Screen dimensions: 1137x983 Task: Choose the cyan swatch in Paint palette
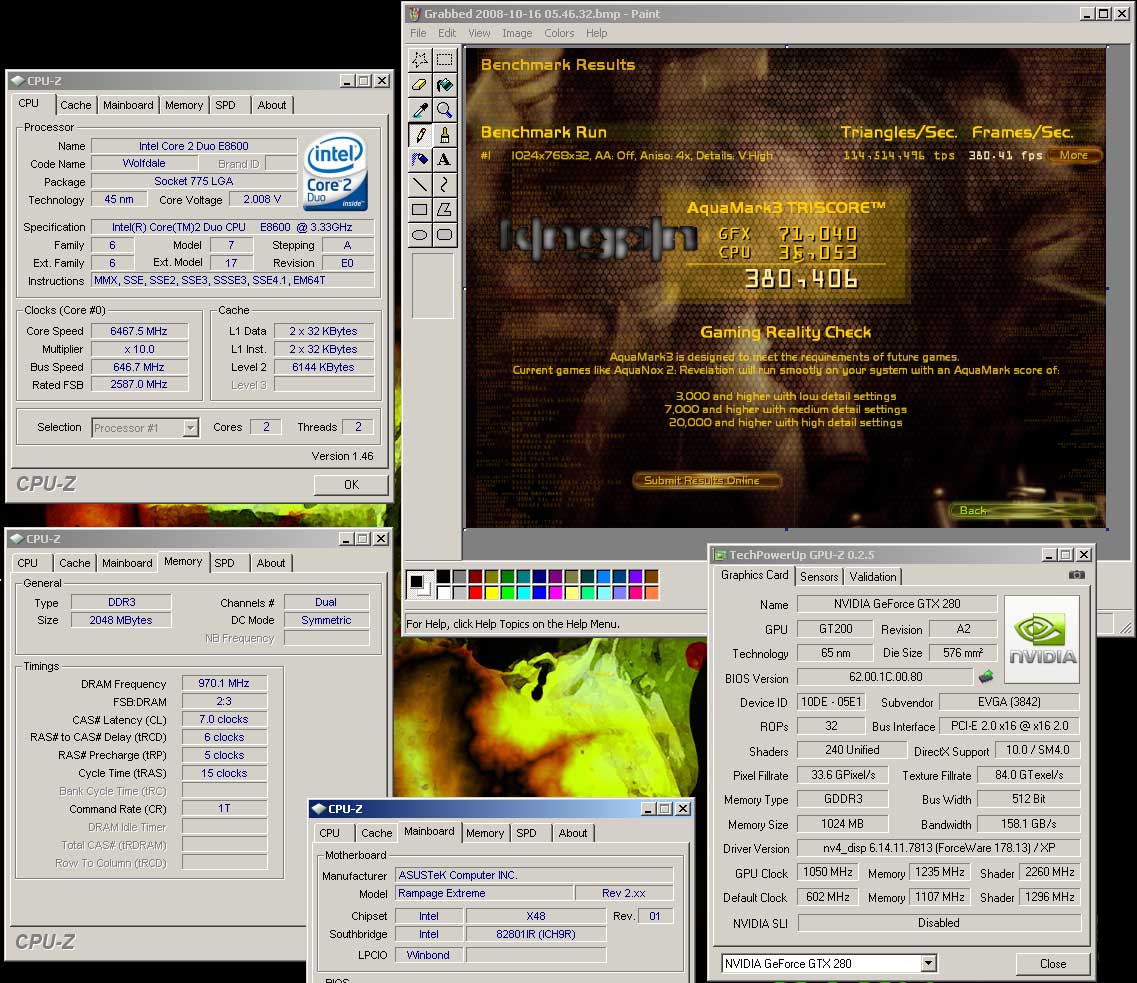pos(524,592)
